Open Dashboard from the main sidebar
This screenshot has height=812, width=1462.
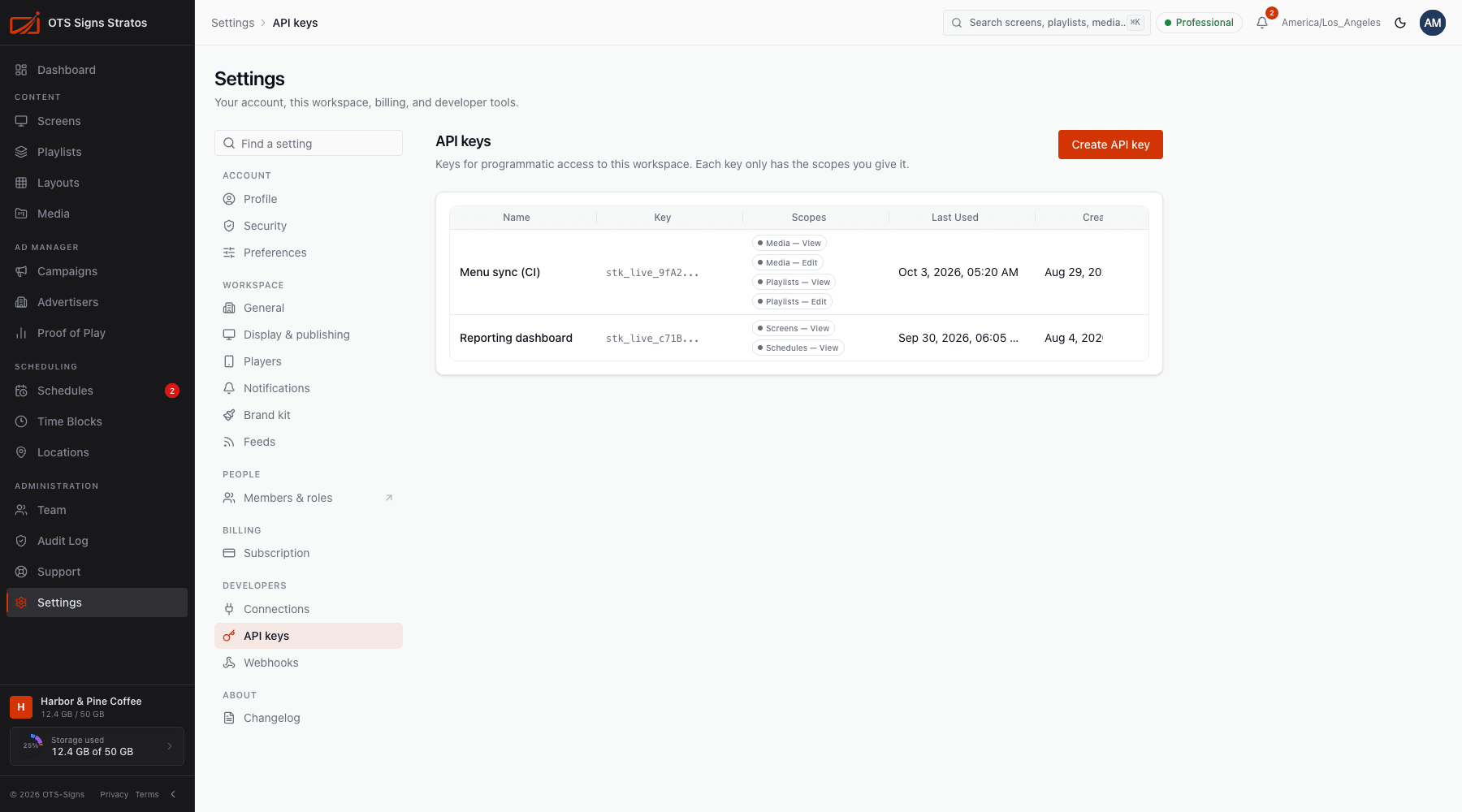point(97,70)
